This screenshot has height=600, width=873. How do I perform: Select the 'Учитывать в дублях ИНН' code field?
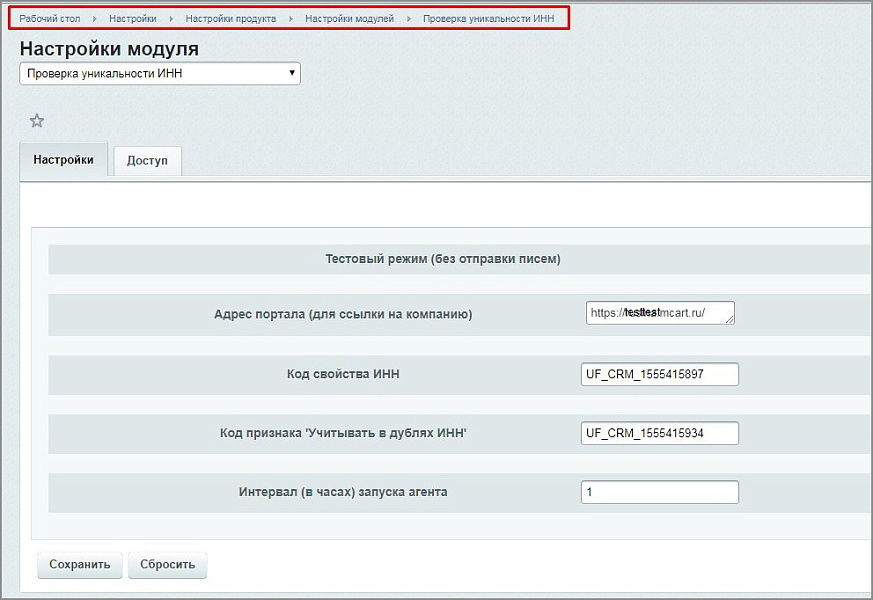[660, 433]
